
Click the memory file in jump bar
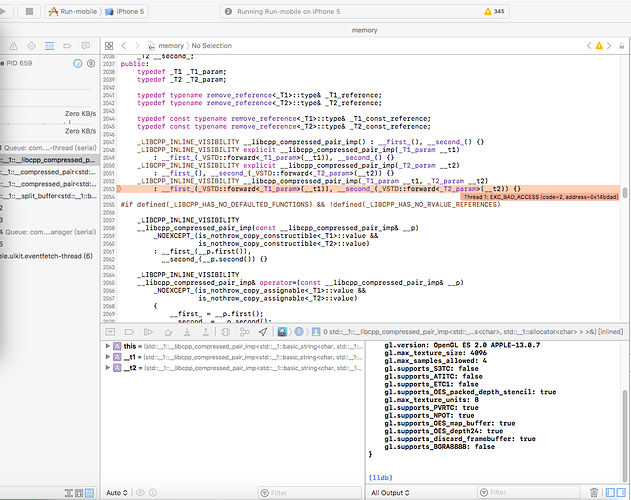[169, 45]
